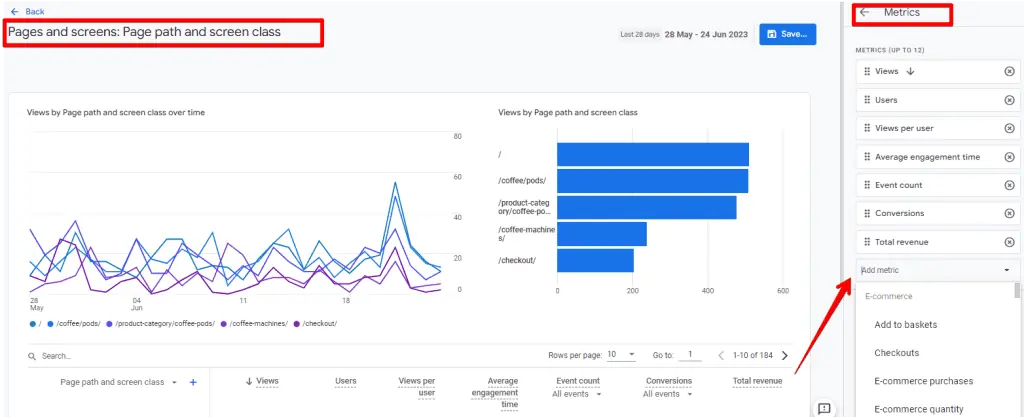Toggle /checkout/ series in legend
This screenshot has height=417, width=1024.
click(316, 324)
